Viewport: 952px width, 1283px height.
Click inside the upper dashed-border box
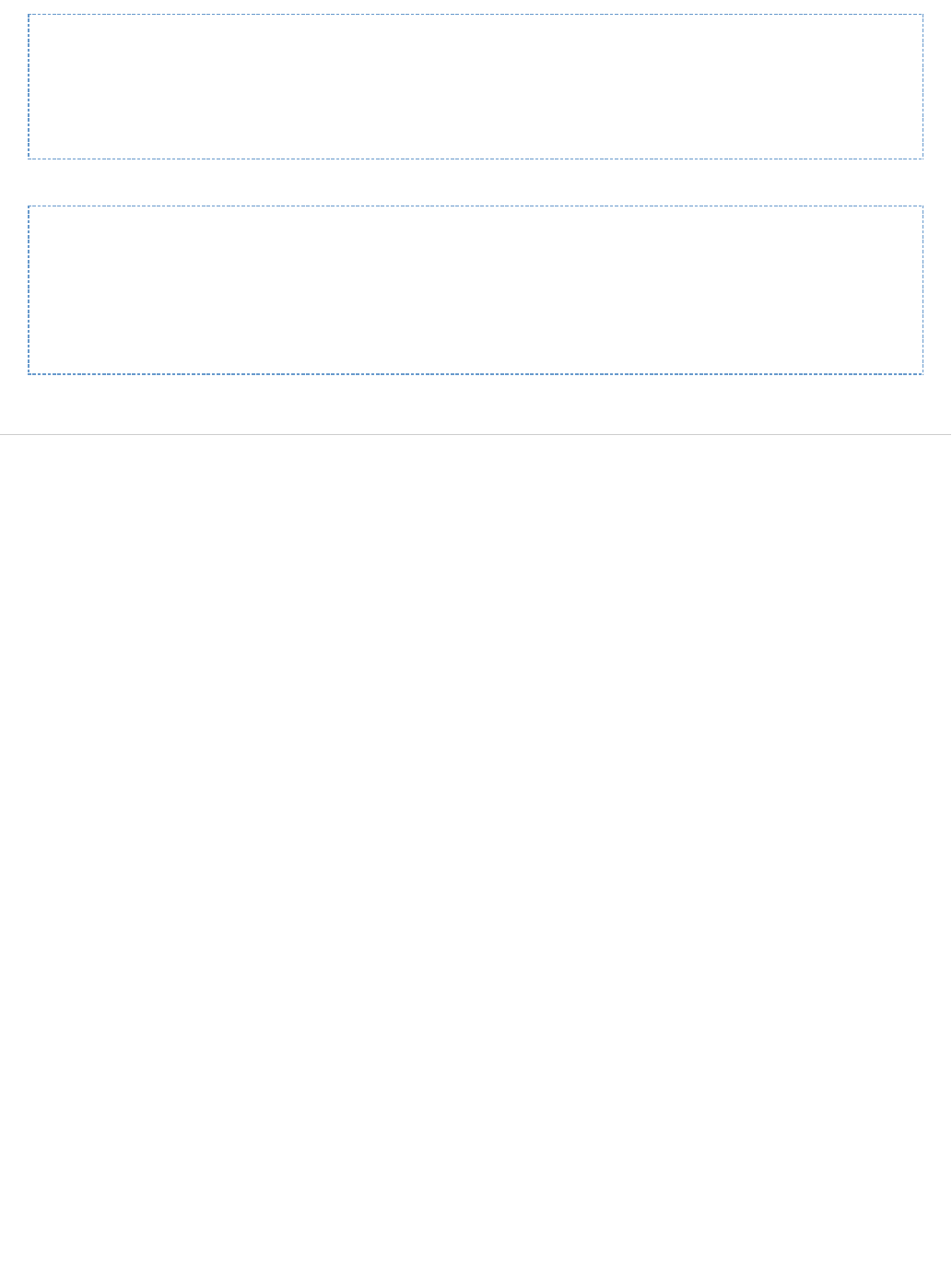pyautogui.click(x=476, y=87)
